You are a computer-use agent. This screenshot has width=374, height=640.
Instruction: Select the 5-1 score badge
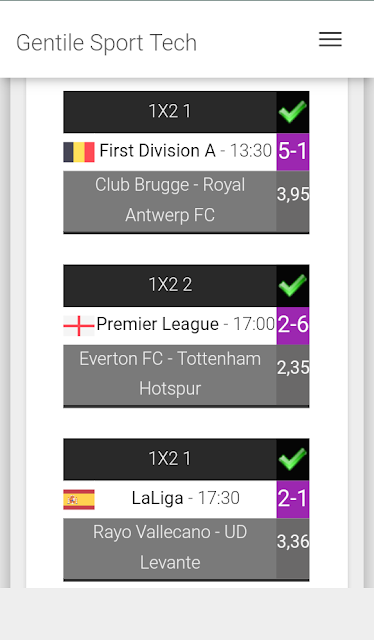[x=293, y=152]
